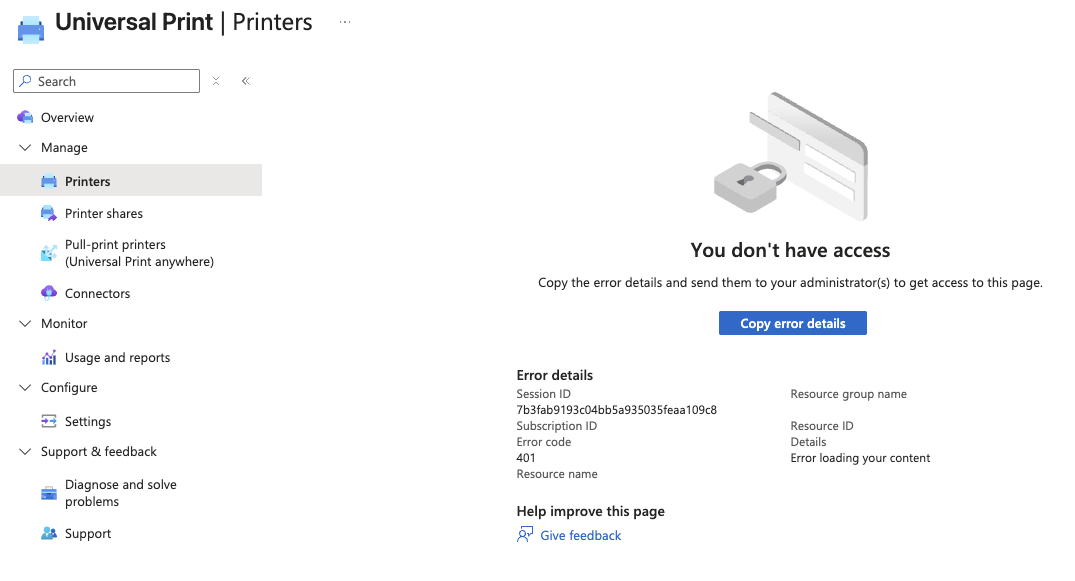This screenshot has height=581, width=1075.
Task: Collapse the Support & feedback section
Action: pyautogui.click(x=25, y=452)
